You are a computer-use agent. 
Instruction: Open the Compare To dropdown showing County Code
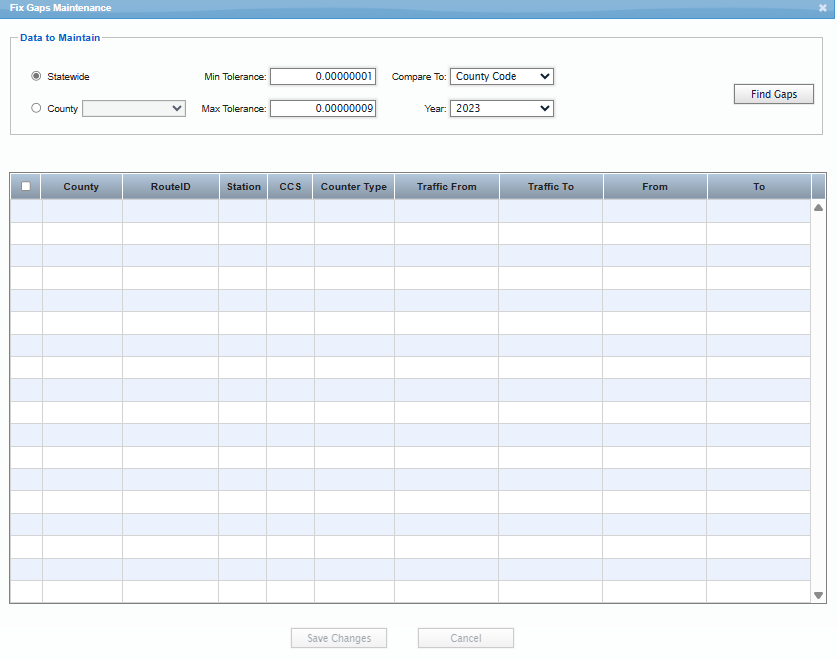pos(501,76)
